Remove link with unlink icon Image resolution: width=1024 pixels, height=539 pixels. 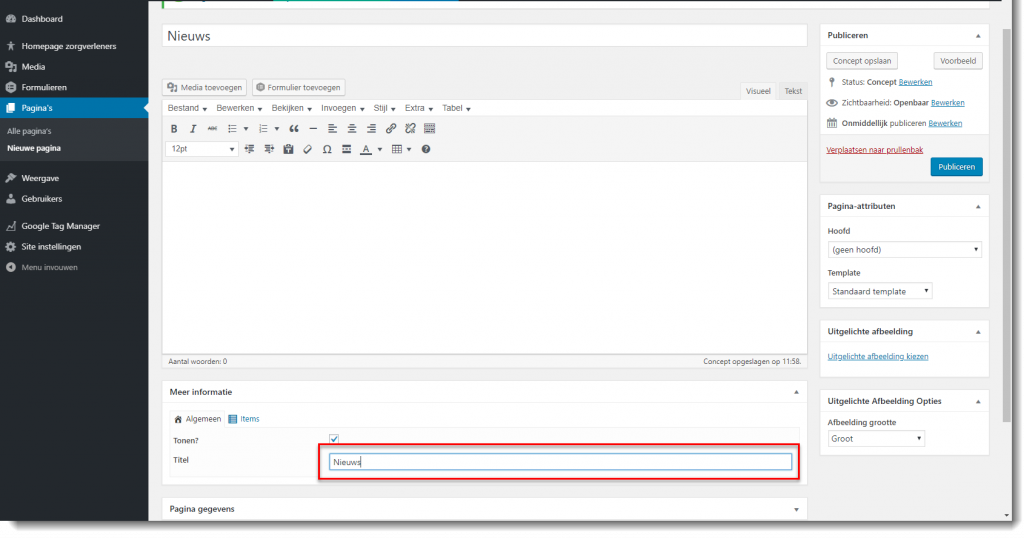[x=410, y=129]
